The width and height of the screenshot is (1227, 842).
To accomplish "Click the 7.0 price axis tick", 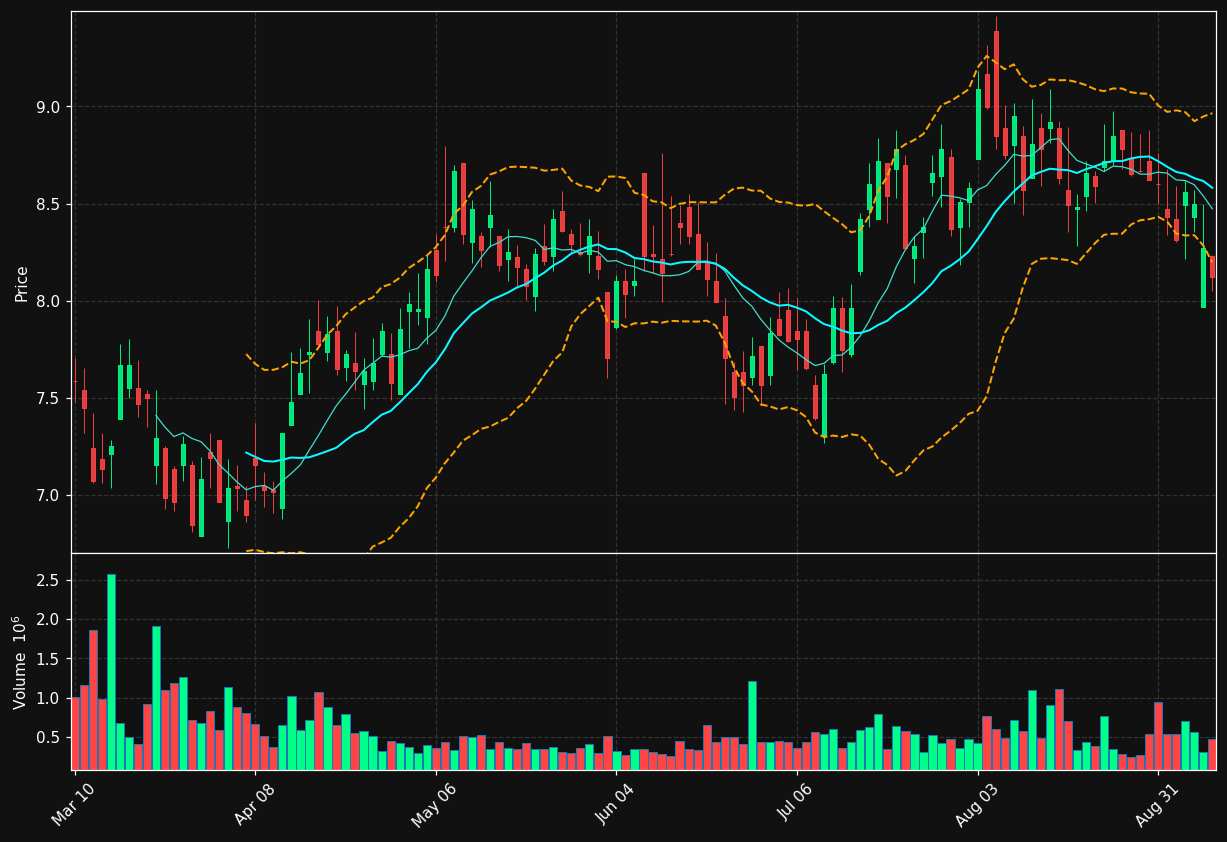I will click(50, 495).
